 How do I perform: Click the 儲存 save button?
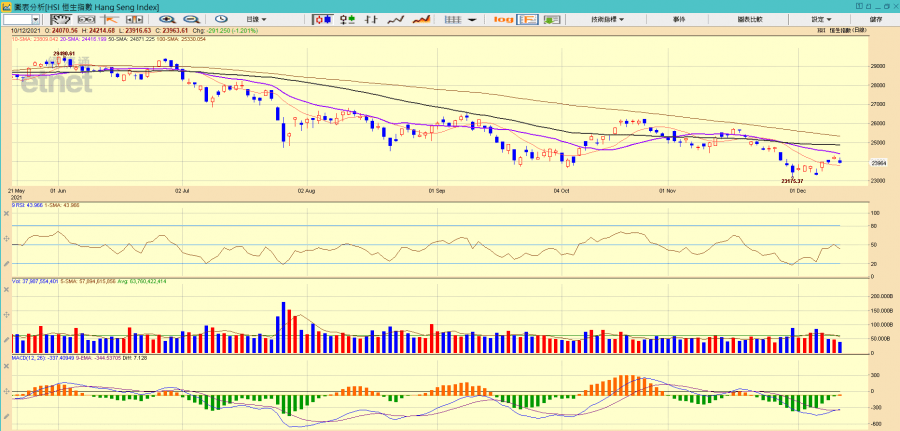[x=876, y=19]
